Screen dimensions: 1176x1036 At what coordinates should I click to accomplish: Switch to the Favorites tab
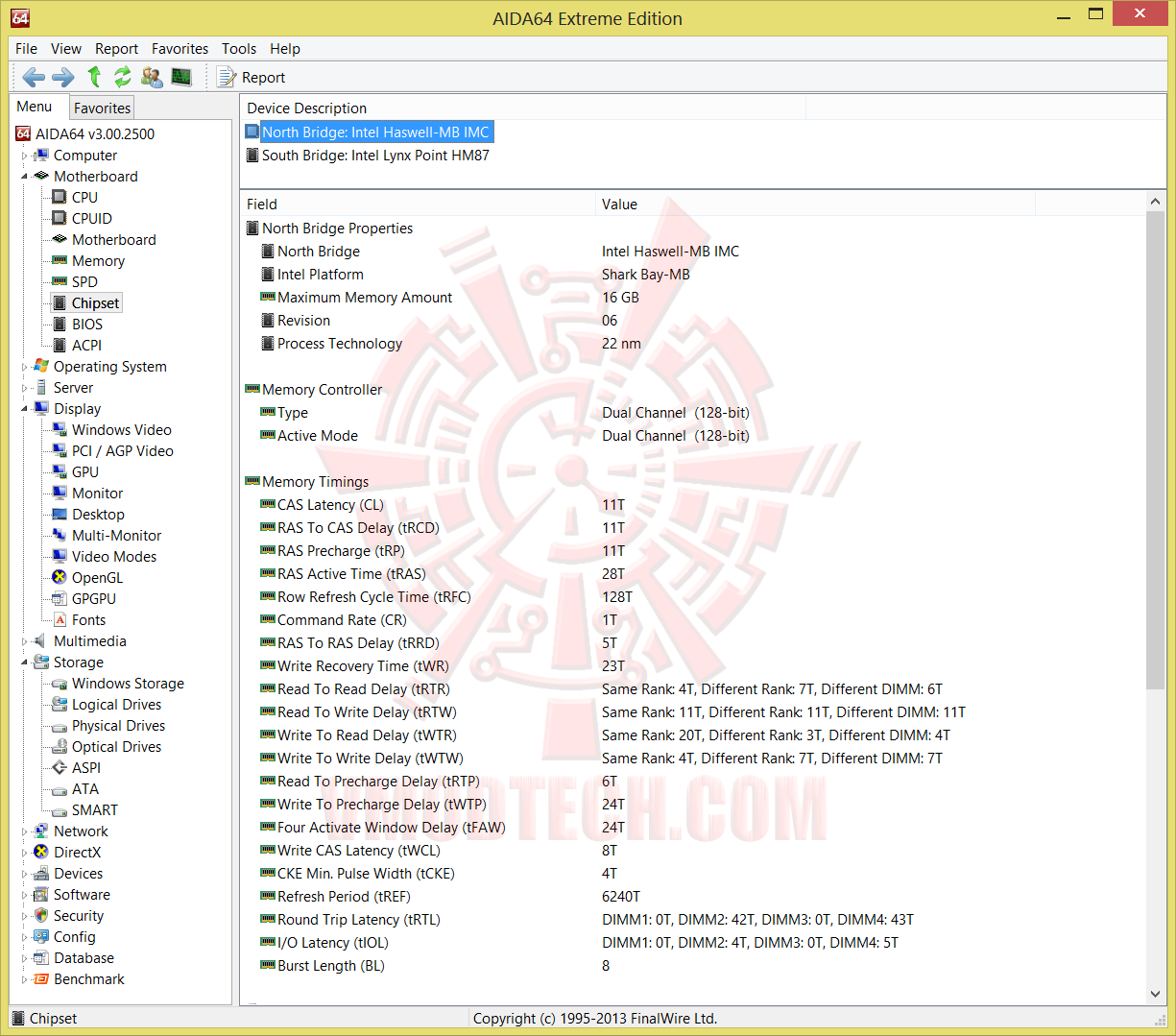point(102,108)
